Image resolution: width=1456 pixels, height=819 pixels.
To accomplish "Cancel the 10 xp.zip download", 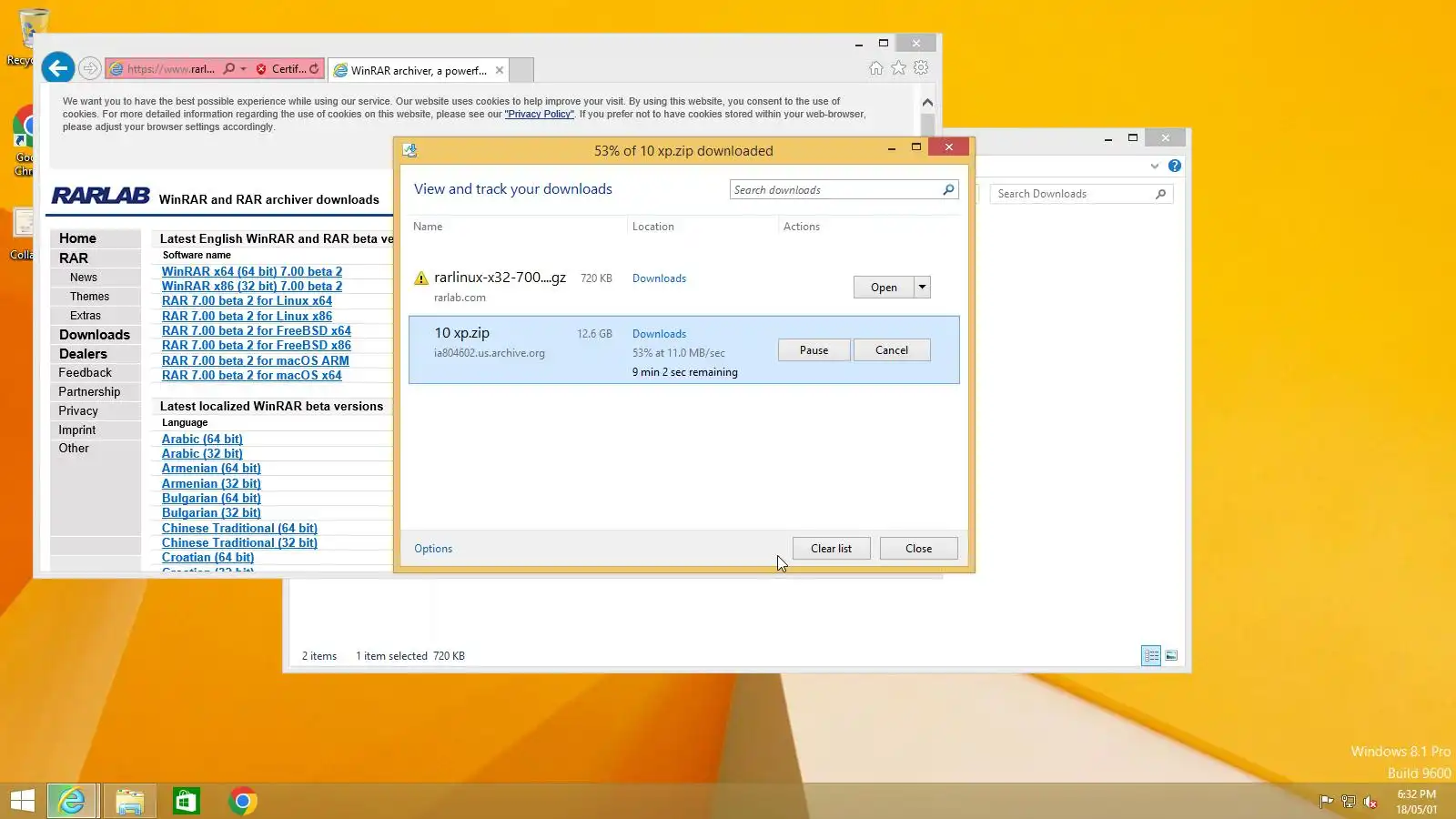I will [x=892, y=350].
